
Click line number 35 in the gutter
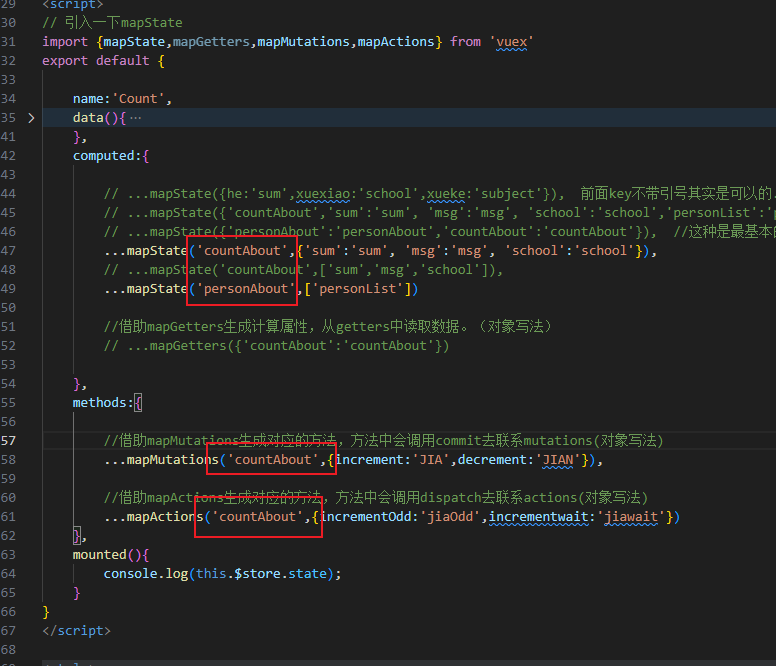tap(8, 118)
